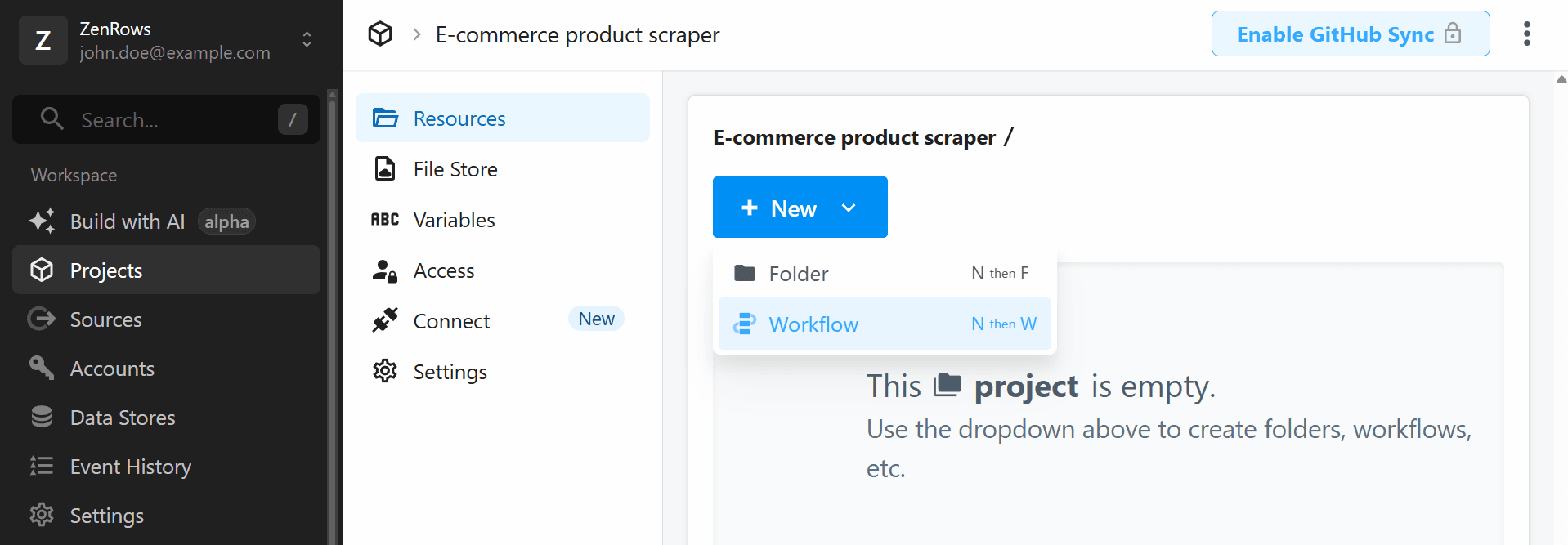
Task: Click the ZenRows Z avatar icon
Action: [x=43, y=40]
